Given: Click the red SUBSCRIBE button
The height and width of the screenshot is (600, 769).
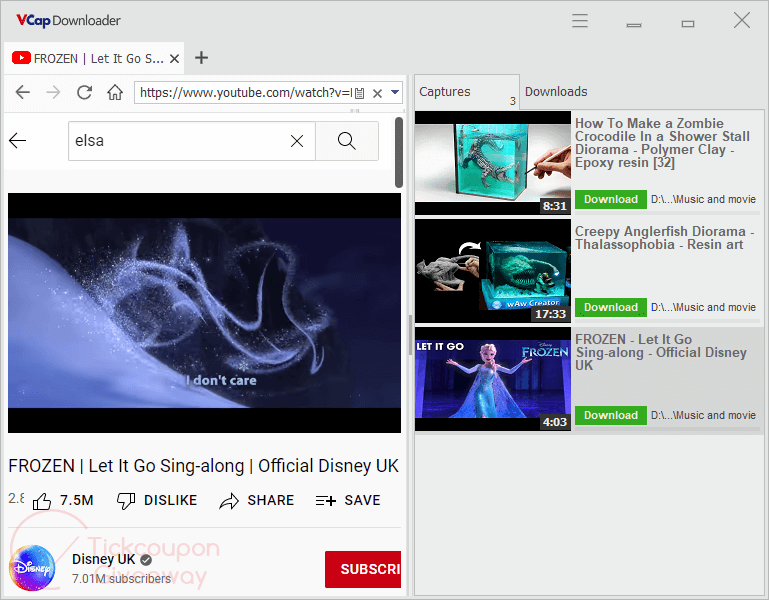Looking at the screenshot, I should click(x=363, y=569).
